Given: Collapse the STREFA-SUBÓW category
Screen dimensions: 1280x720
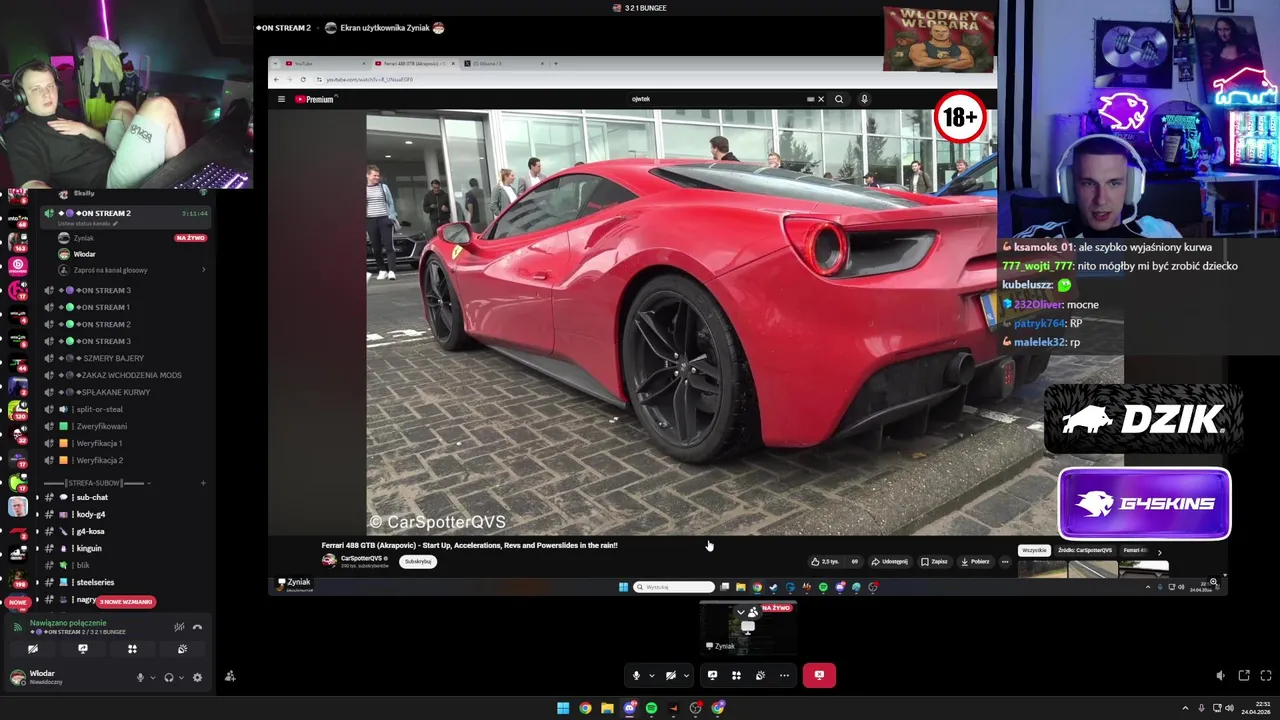Looking at the screenshot, I should point(97,483).
